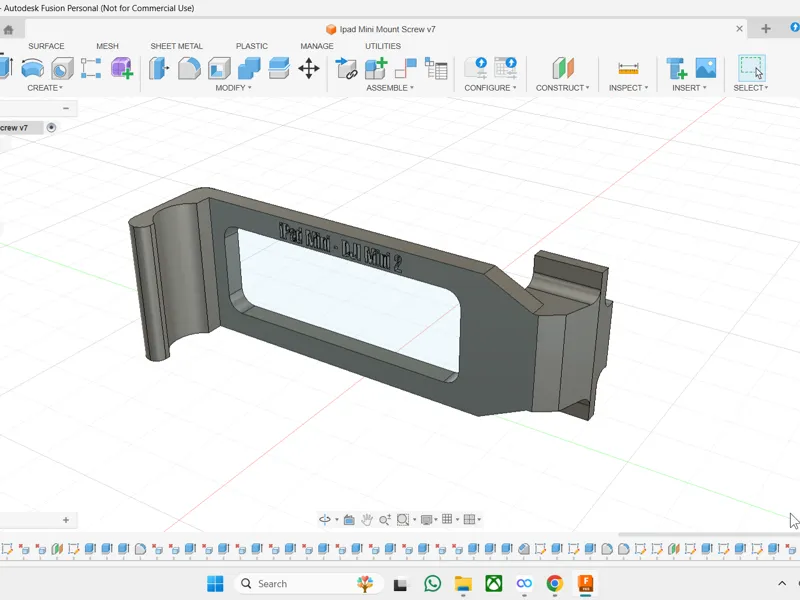This screenshot has height=600, width=800.
Task: Open Chrome from the taskbar
Action: coord(555,583)
